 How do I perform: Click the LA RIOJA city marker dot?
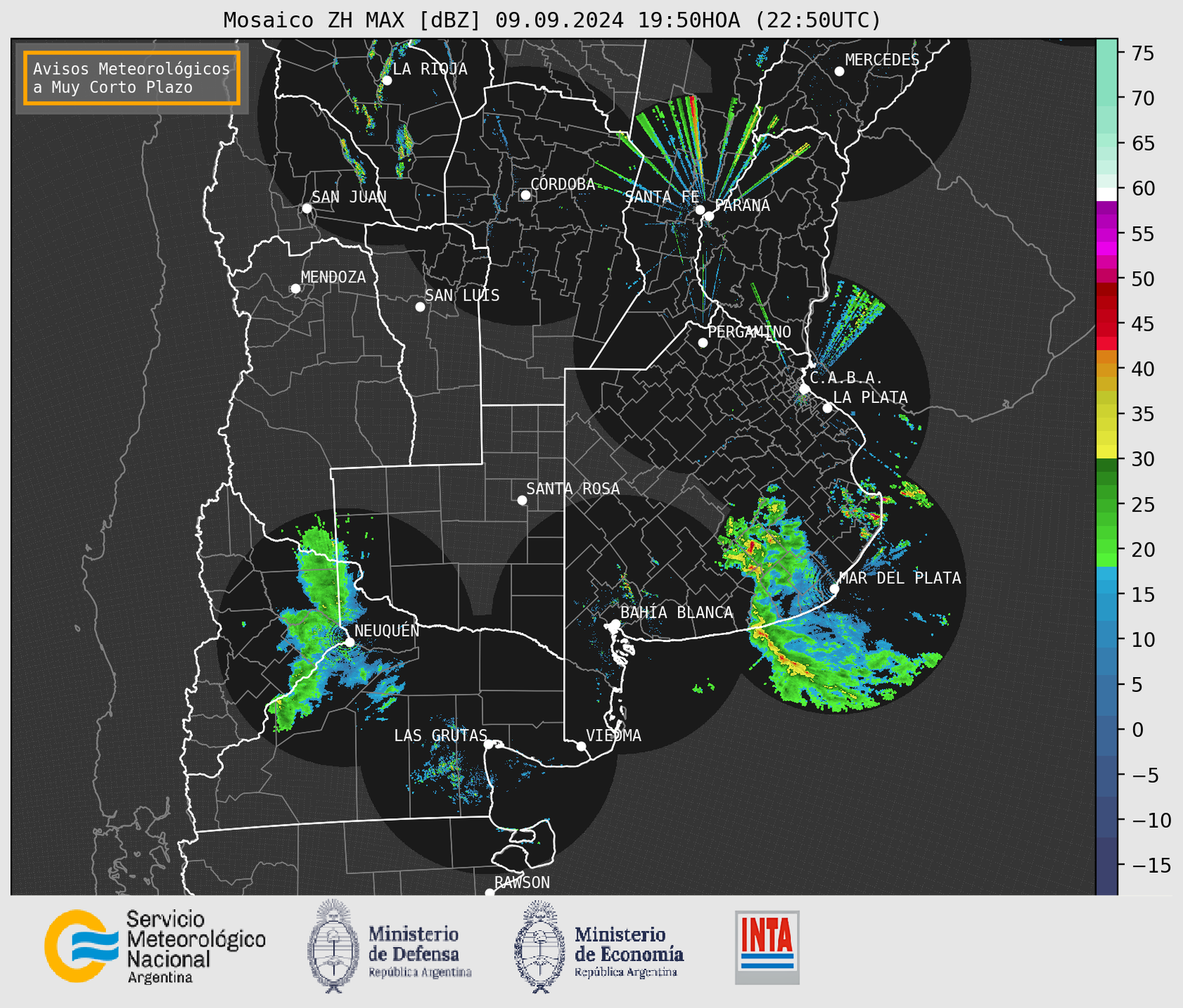(387, 81)
